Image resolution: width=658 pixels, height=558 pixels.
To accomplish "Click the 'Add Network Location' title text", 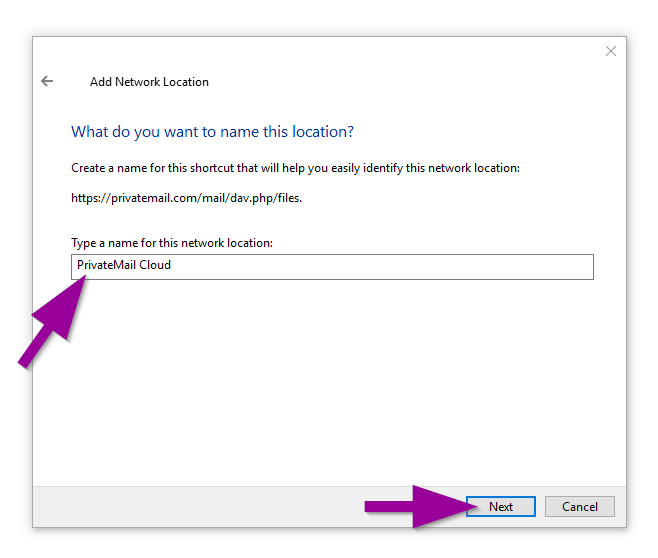I will point(149,82).
